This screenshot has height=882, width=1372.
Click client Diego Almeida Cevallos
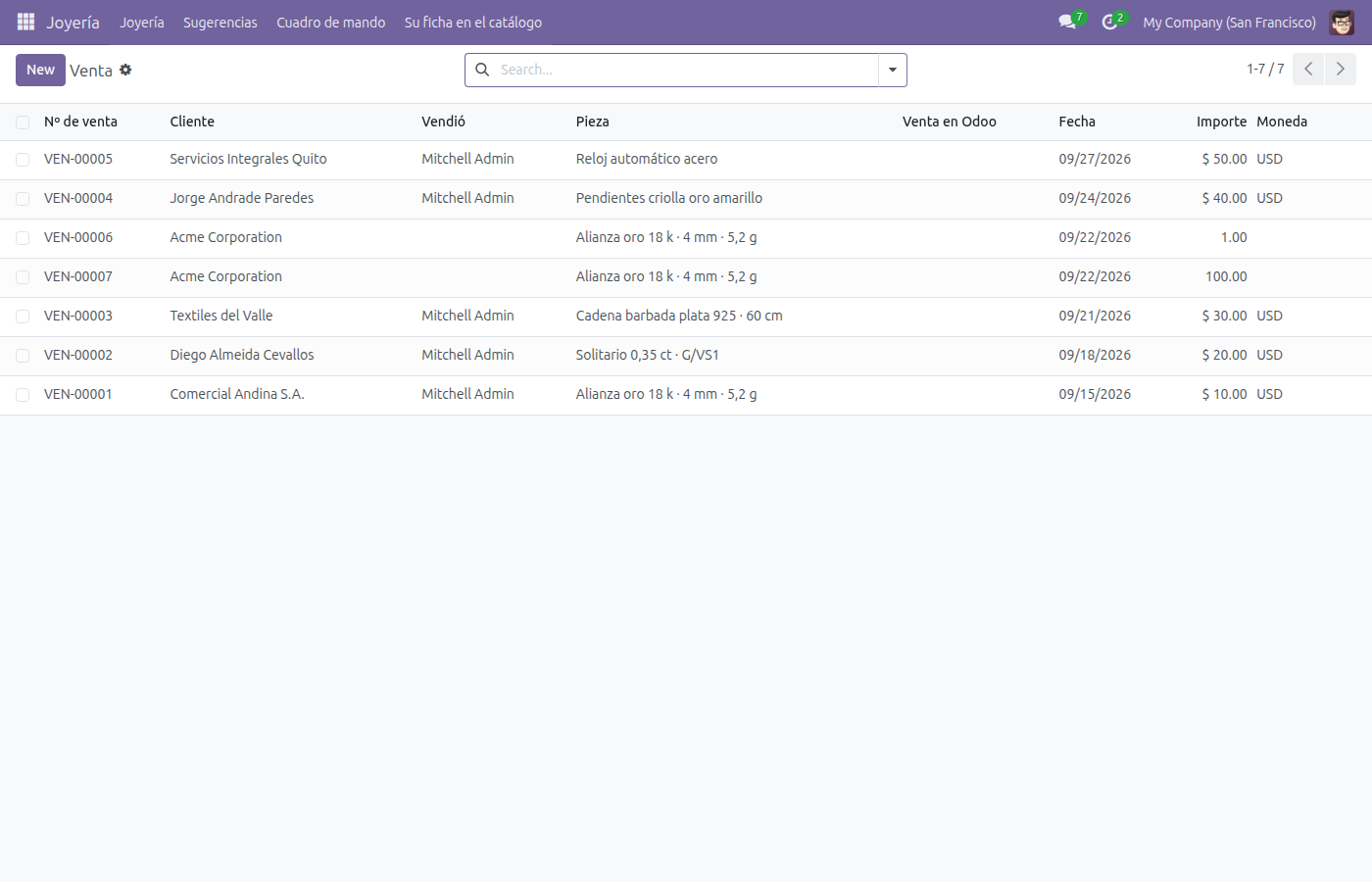click(x=242, y=355)
